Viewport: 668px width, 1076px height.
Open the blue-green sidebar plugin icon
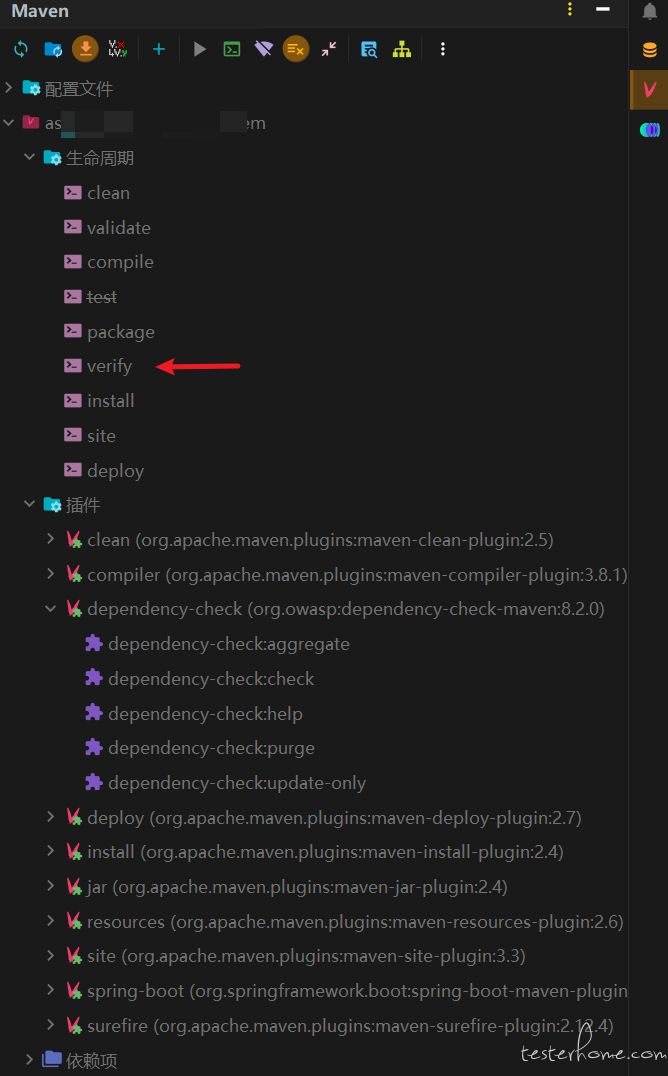pos(649,129)
